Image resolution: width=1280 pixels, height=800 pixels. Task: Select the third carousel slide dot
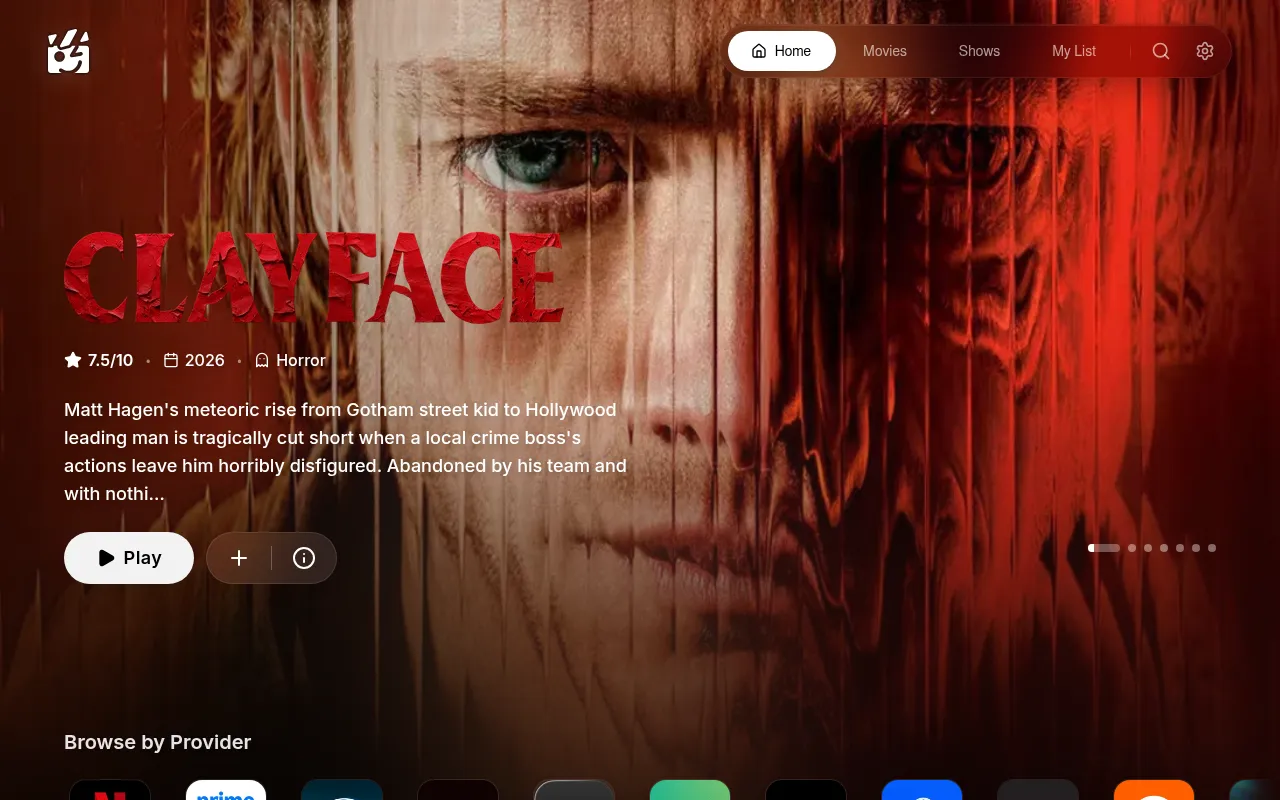[1148, 548]
